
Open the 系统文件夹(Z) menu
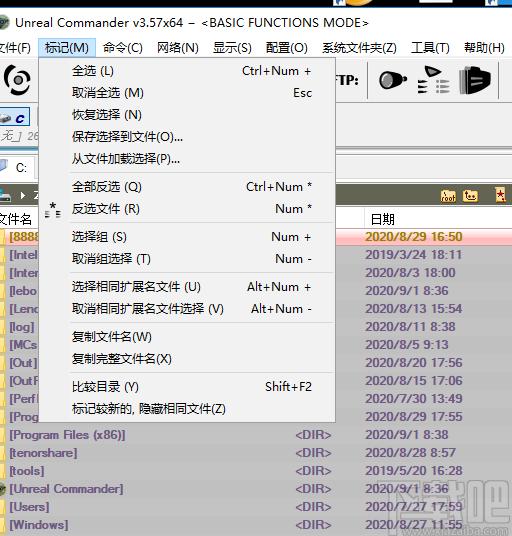click(359, 48)
